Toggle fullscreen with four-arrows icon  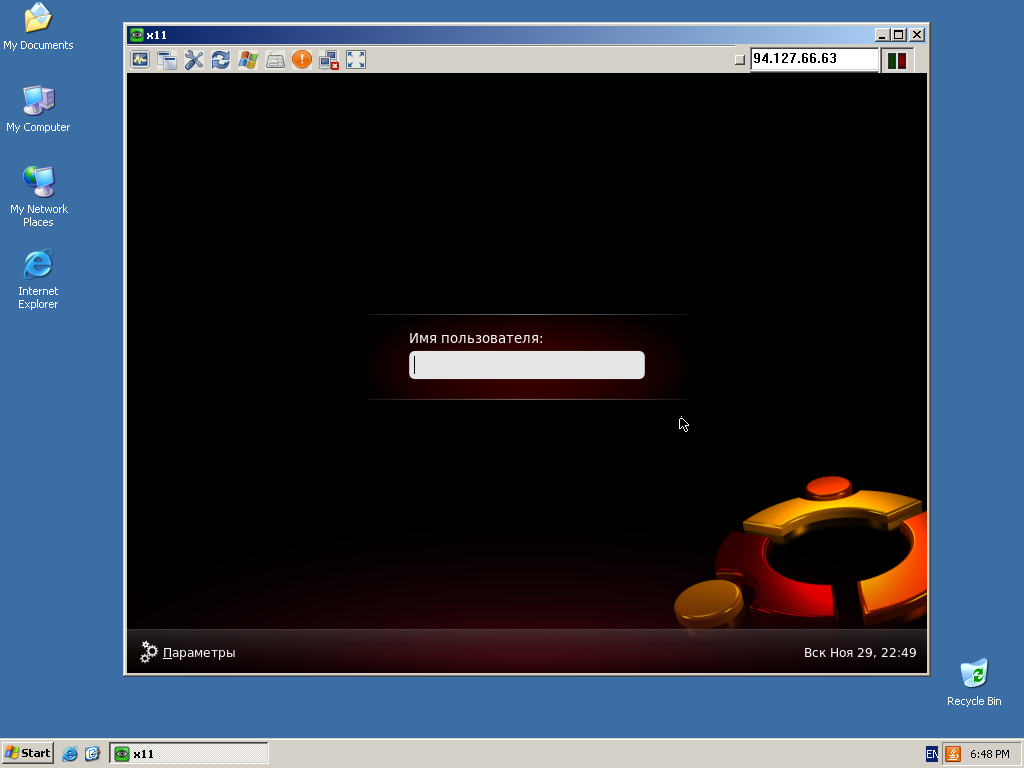coord(356,60)
